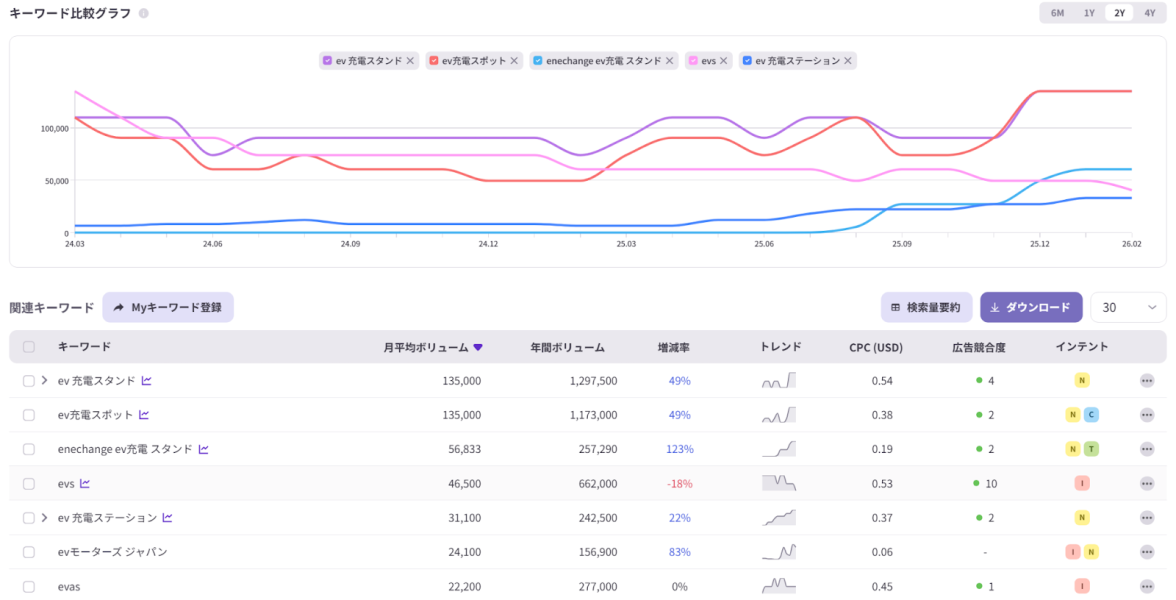Screen dimensions: 1176x600
Task: Click the ダウンロード button
Action: (1031, 308)
